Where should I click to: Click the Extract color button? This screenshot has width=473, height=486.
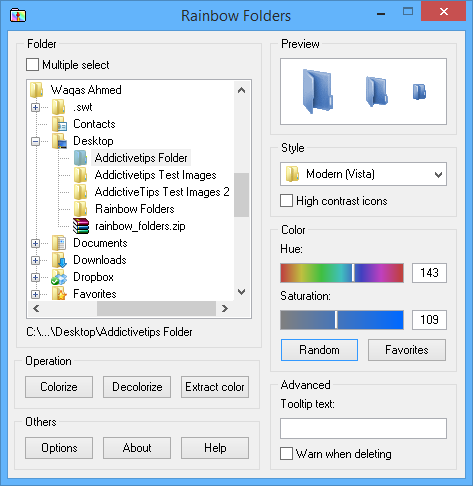(215, 387)
